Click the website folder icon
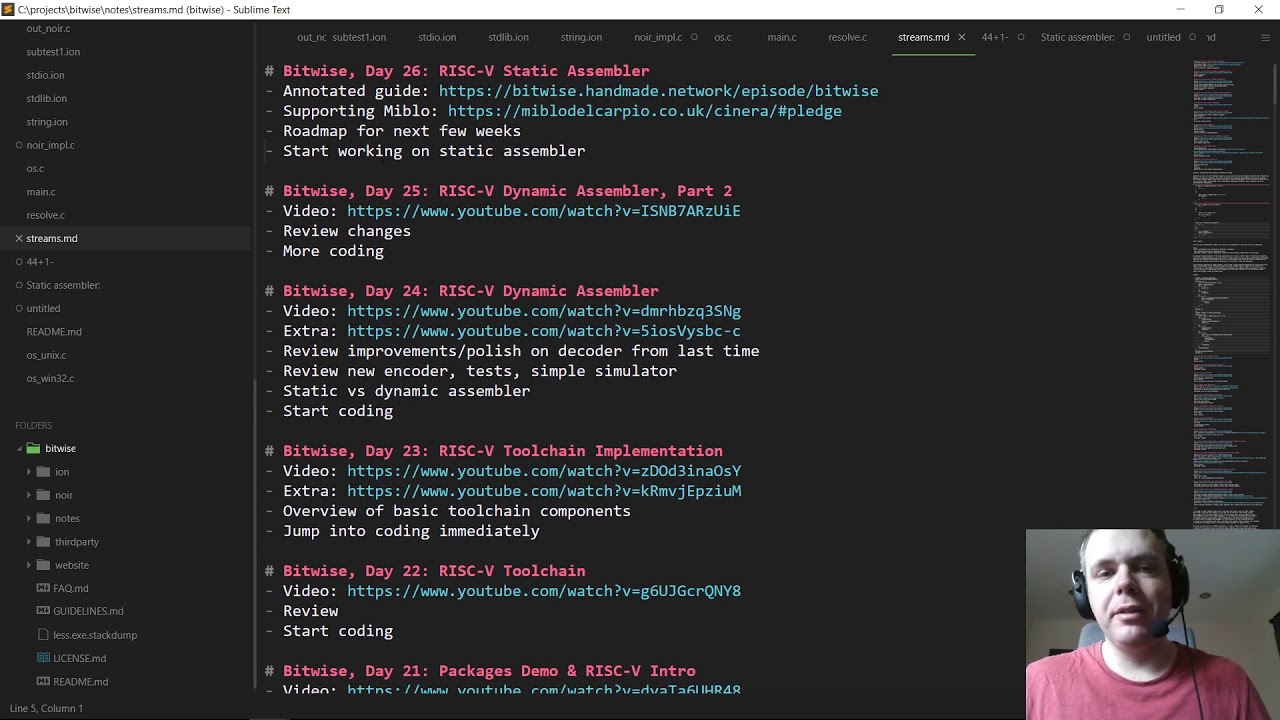 pos(43,565)
